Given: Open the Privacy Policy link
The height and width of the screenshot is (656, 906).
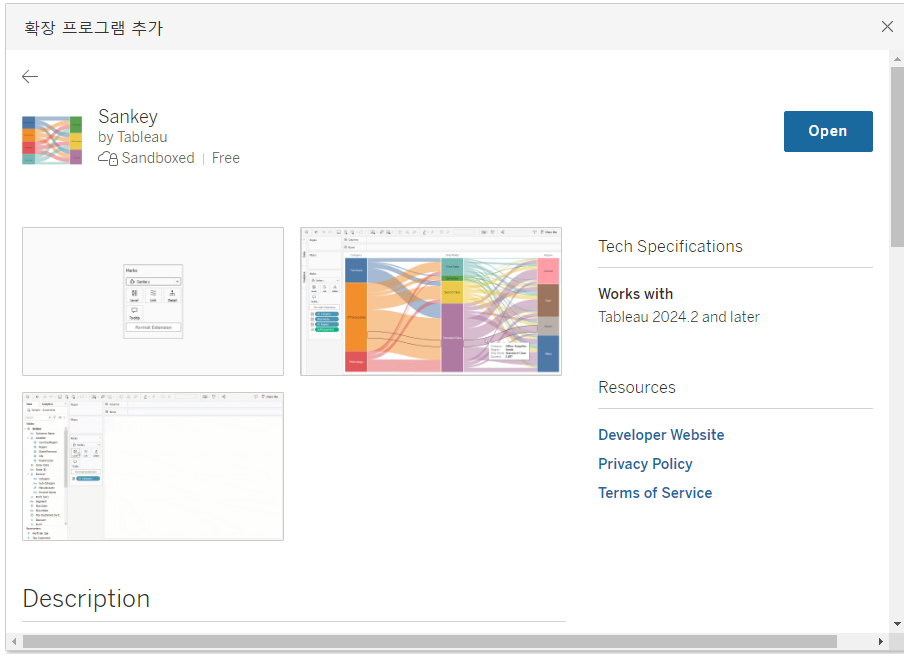Looking at the screenshot, I should [645, 464].
